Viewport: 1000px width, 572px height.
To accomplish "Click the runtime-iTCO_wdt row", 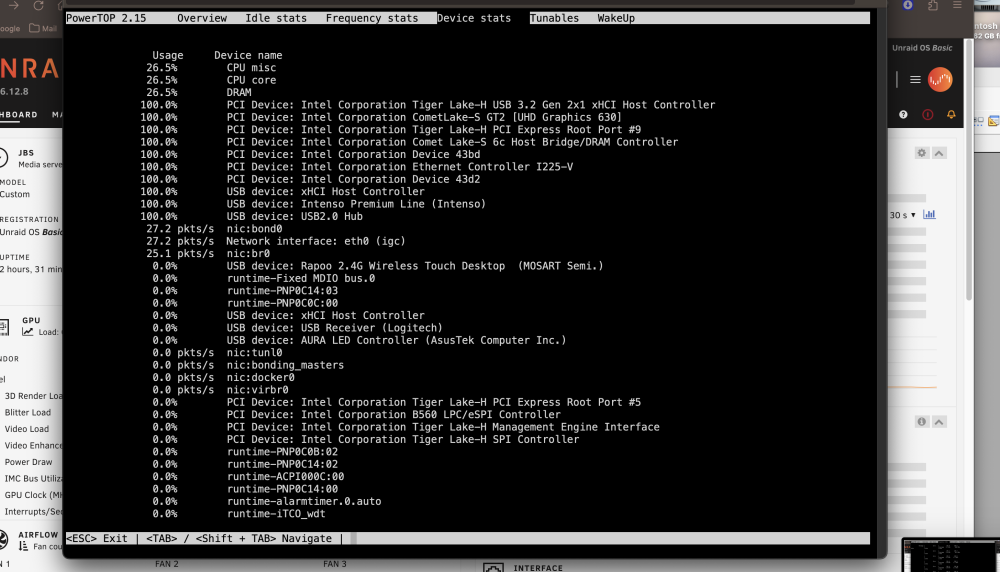I will coord(239,514).
